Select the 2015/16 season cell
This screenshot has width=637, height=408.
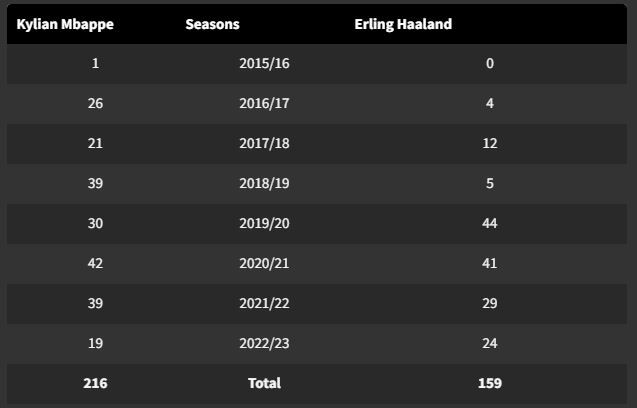264,63
